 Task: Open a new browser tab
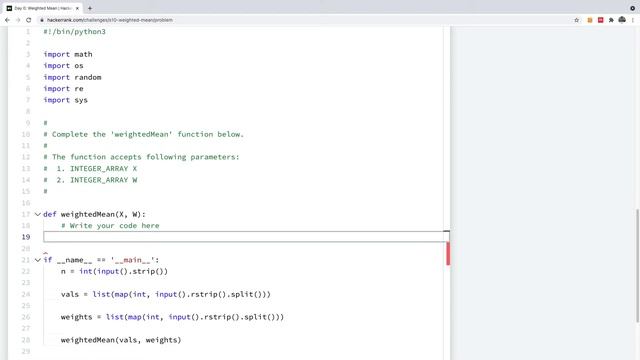[x=90, y=8]
